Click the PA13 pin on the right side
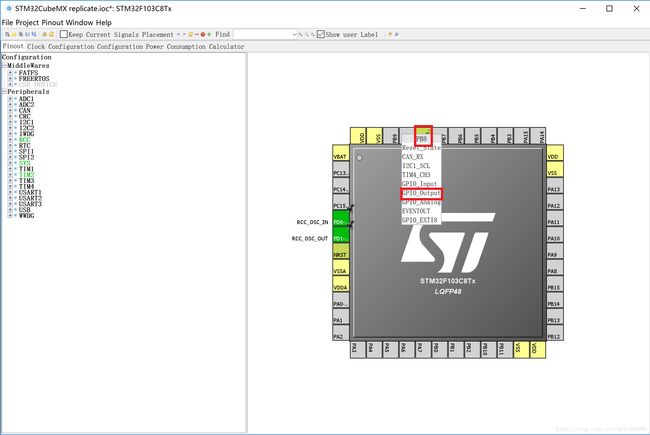 553,189
